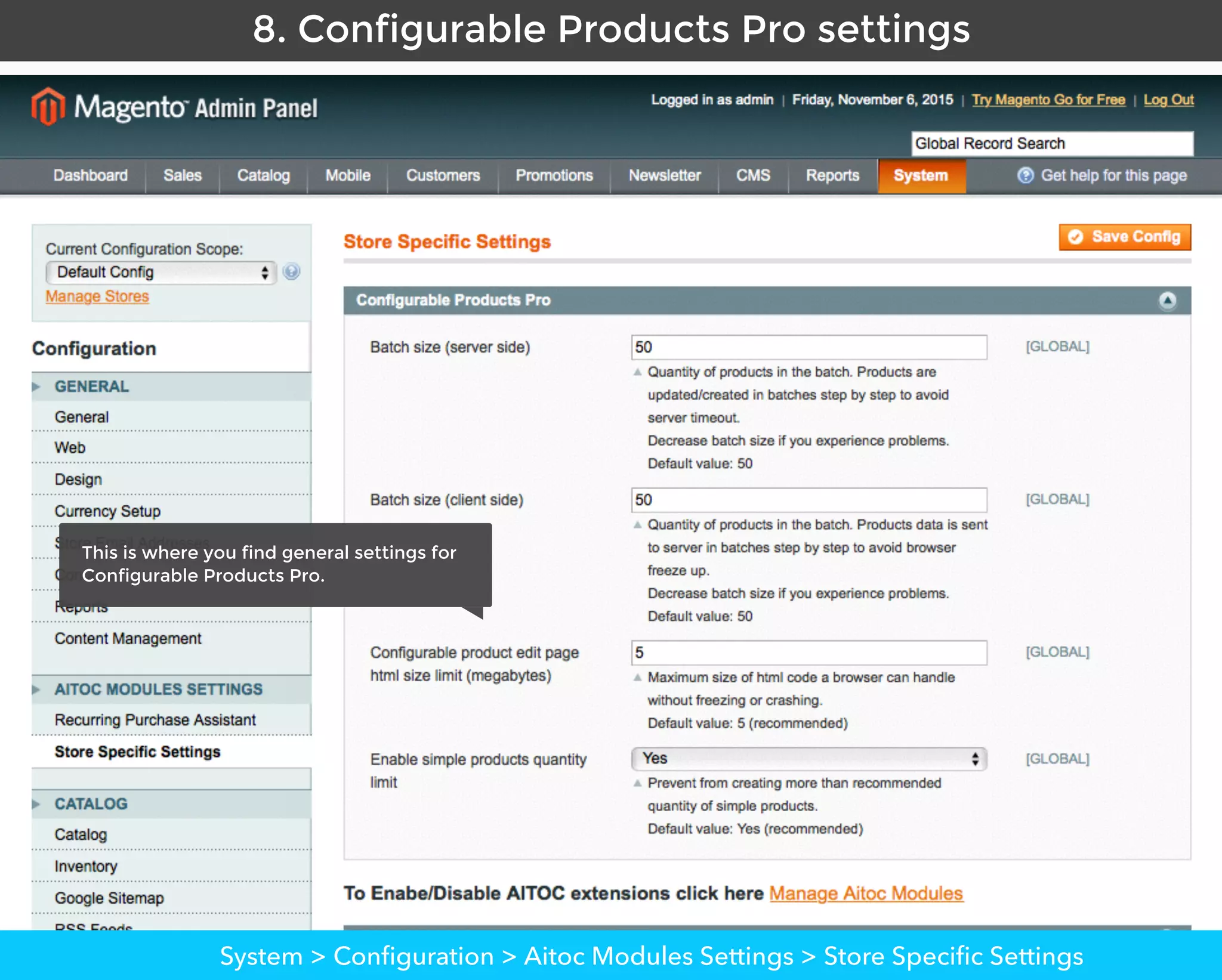Click the scope help question-mark icon
The height and width of the screenshot is (980, 1222).
291,272
